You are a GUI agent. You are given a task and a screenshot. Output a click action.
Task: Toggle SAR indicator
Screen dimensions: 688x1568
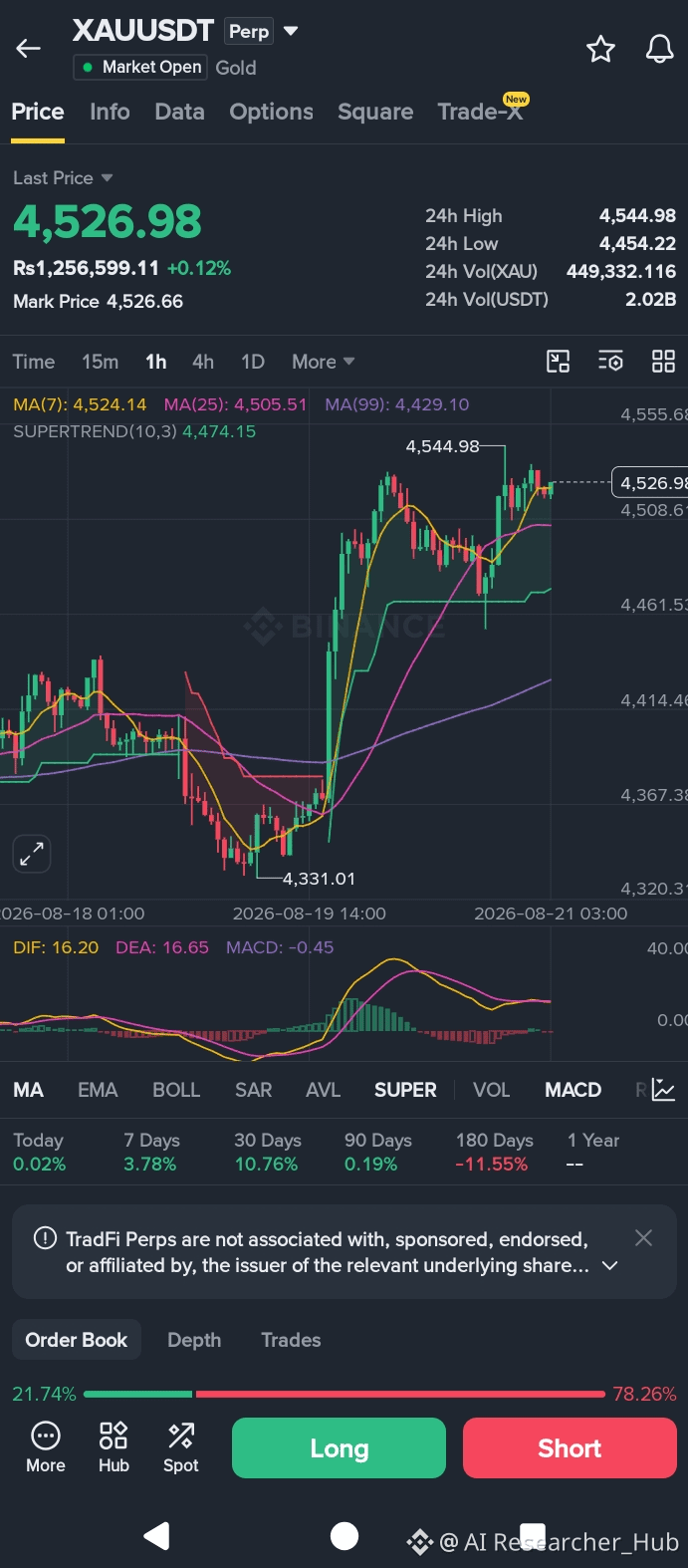click(x=254, y=1090)
